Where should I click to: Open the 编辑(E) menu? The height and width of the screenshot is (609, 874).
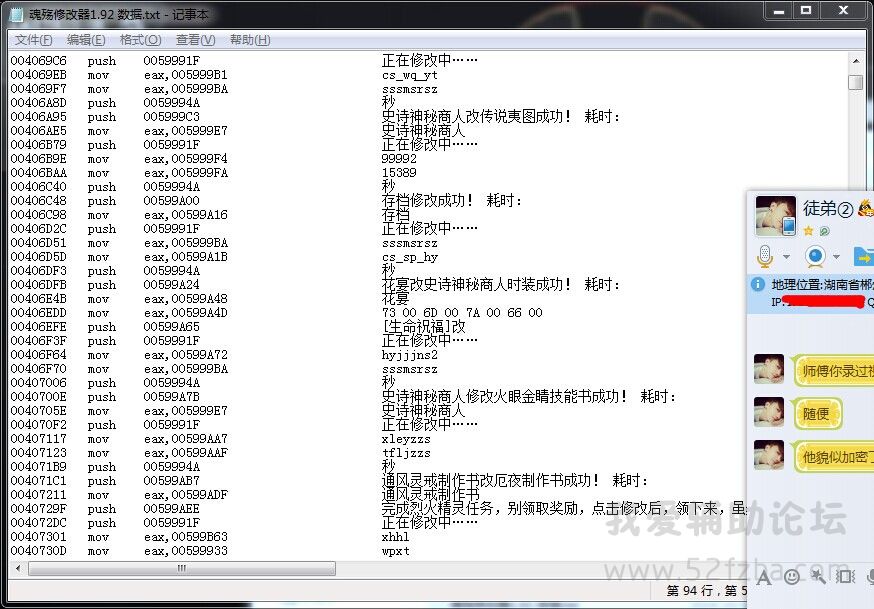[86, 40]
